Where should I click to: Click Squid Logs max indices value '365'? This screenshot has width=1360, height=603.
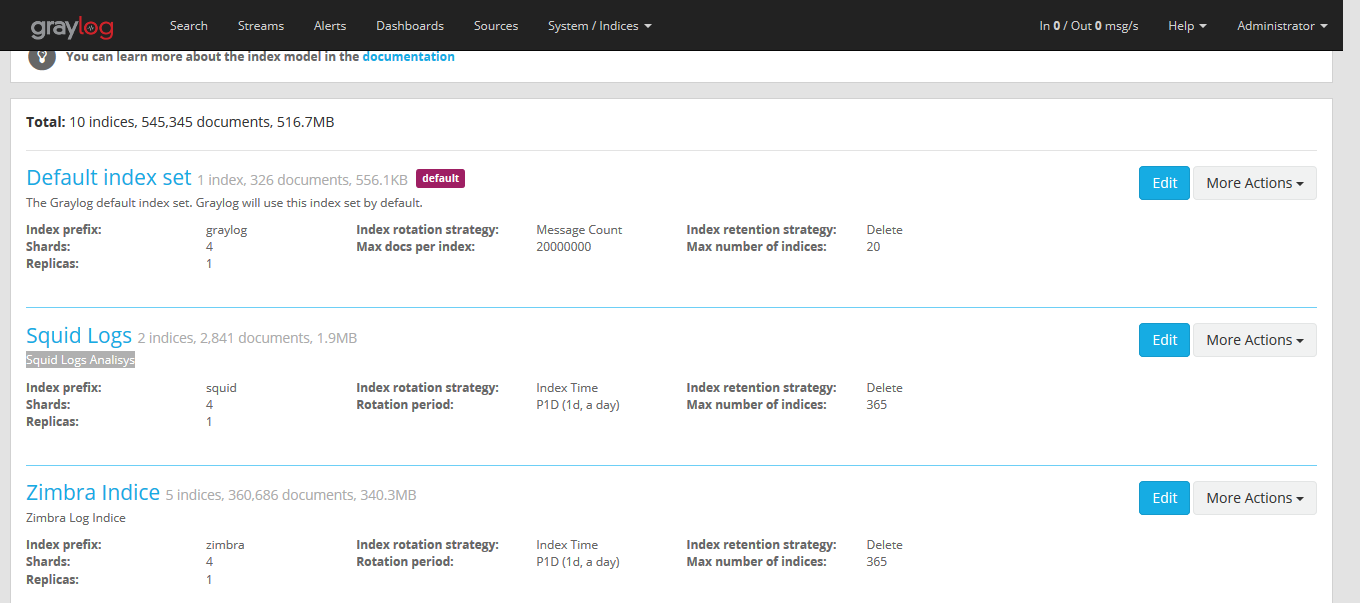876,405
